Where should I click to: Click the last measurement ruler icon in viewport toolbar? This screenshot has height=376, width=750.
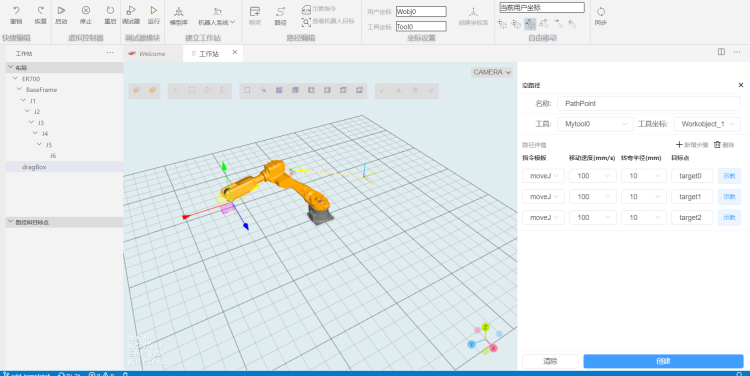431,90
